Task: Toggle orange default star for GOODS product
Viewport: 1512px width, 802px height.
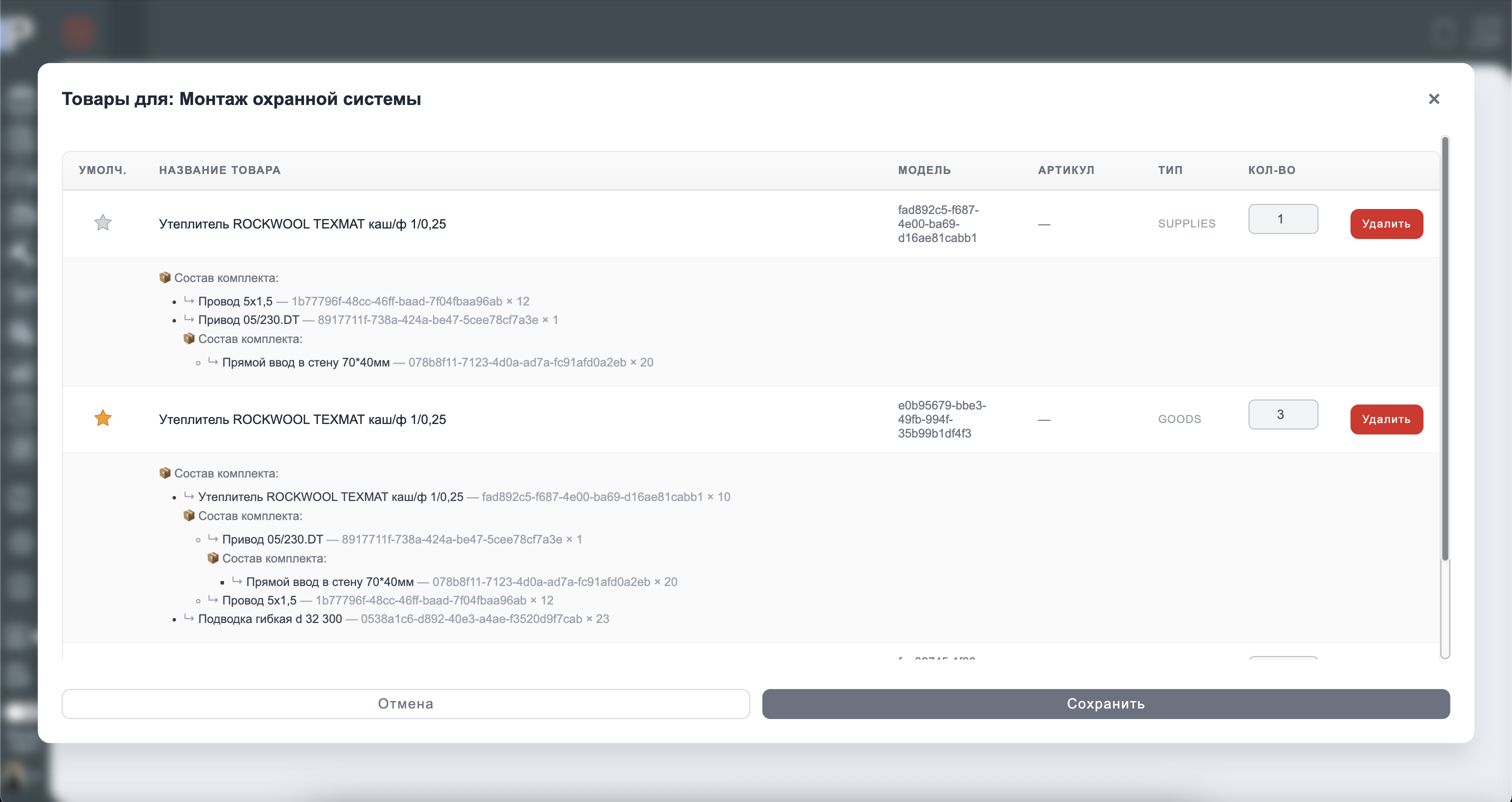Action: pyautogui.click(x=102, y=418)
